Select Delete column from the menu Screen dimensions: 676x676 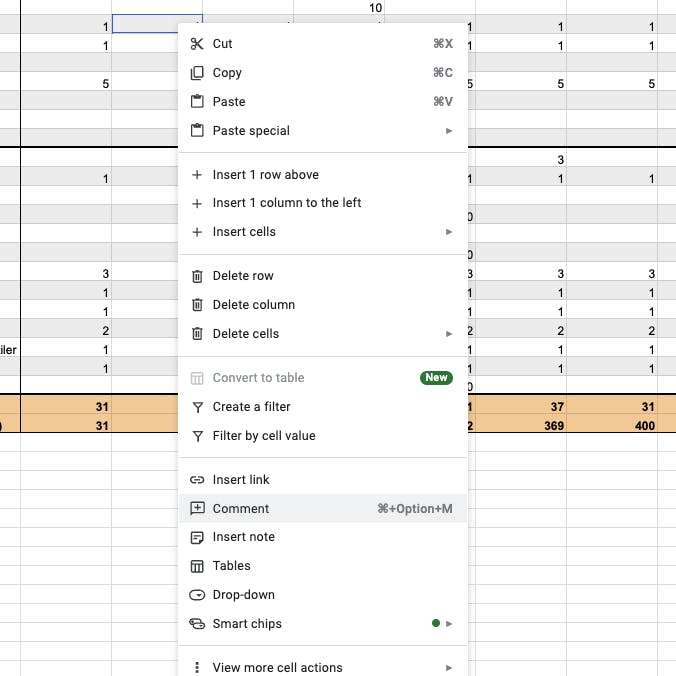(253, 305)
